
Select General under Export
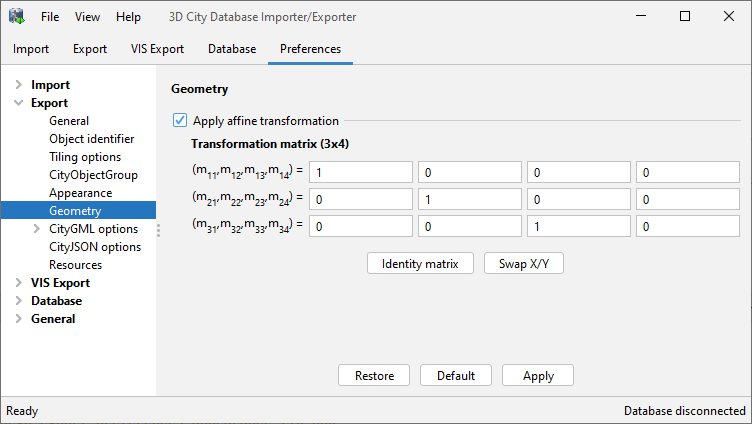[69, 121]
